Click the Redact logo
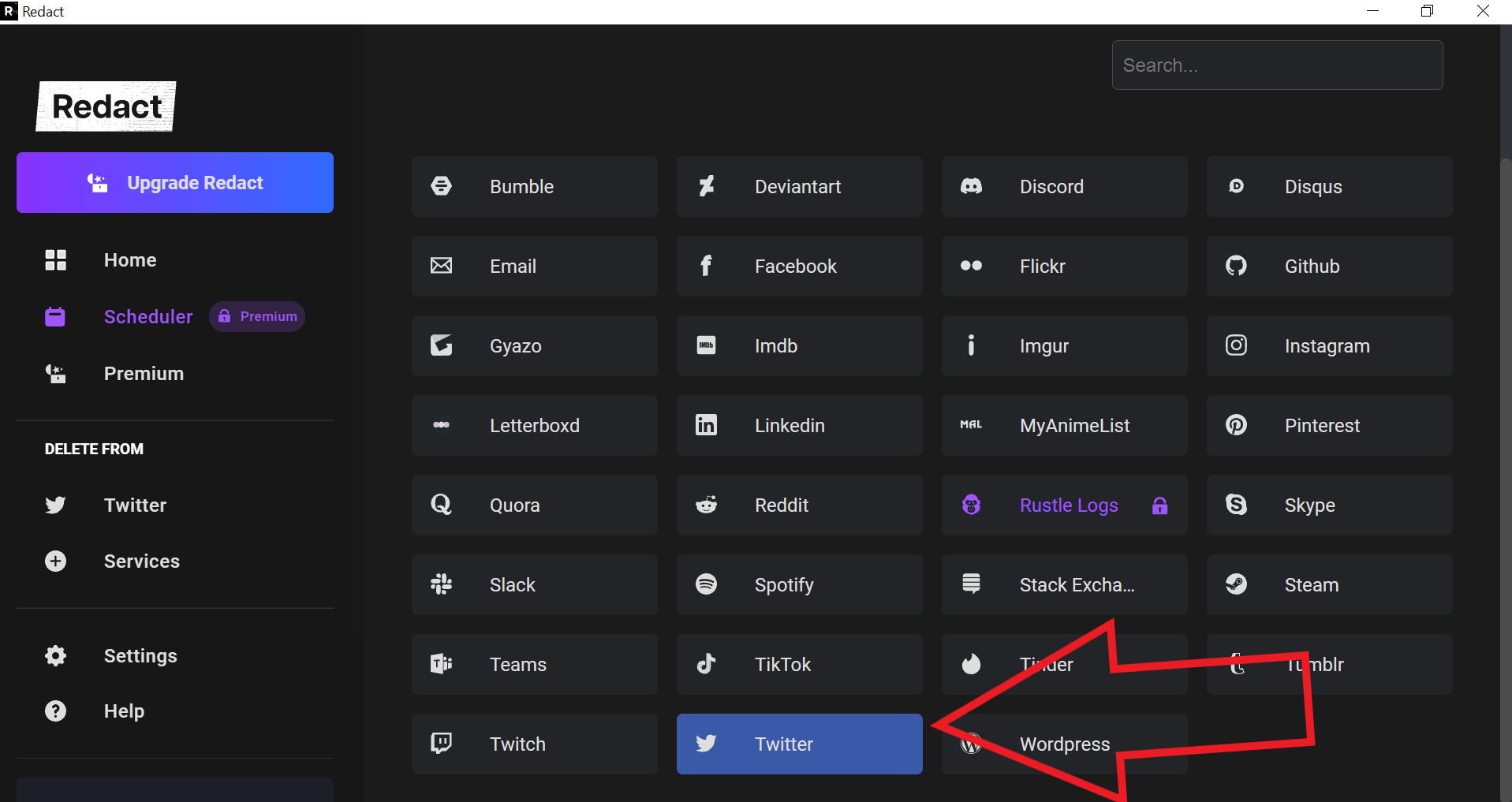 [106, 106]
